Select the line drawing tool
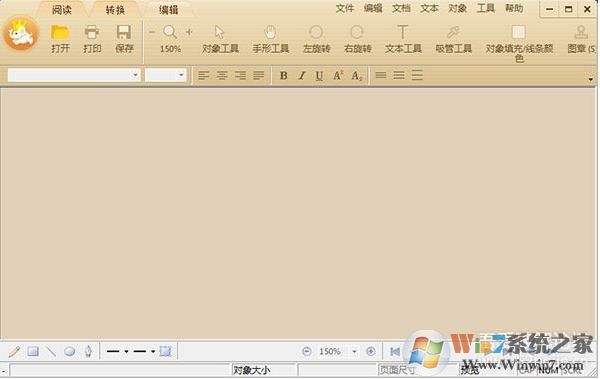This screenshot has width=600, height=379. tap(51, 351)
